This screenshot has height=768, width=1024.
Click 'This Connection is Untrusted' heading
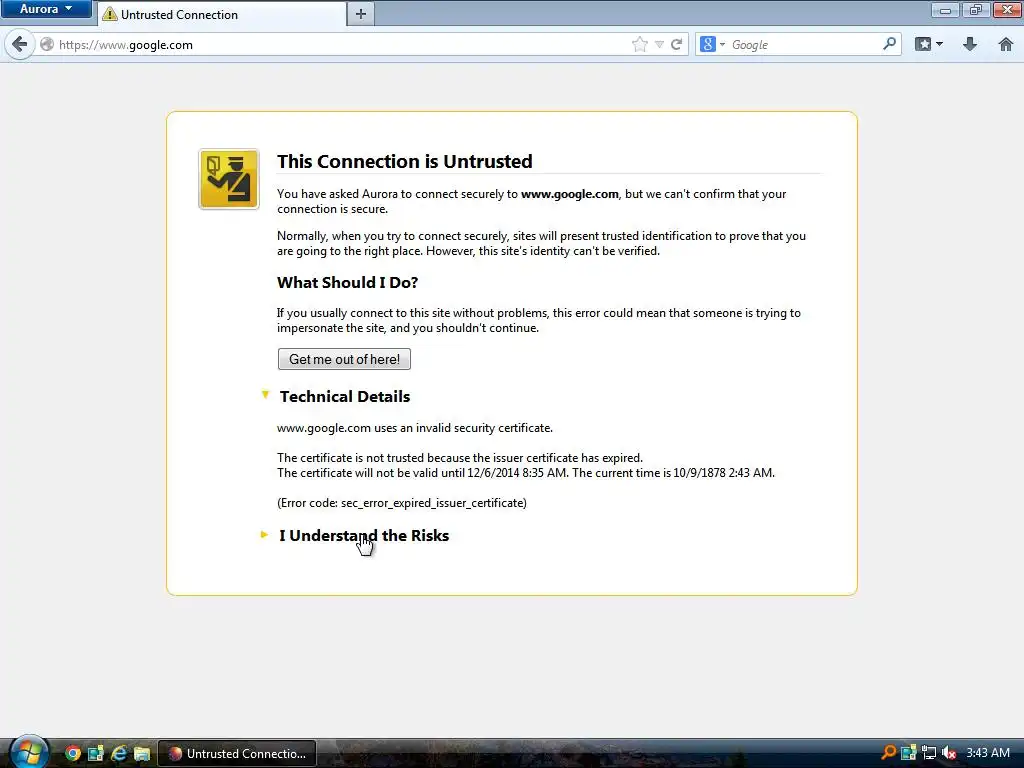click(405, 161)
